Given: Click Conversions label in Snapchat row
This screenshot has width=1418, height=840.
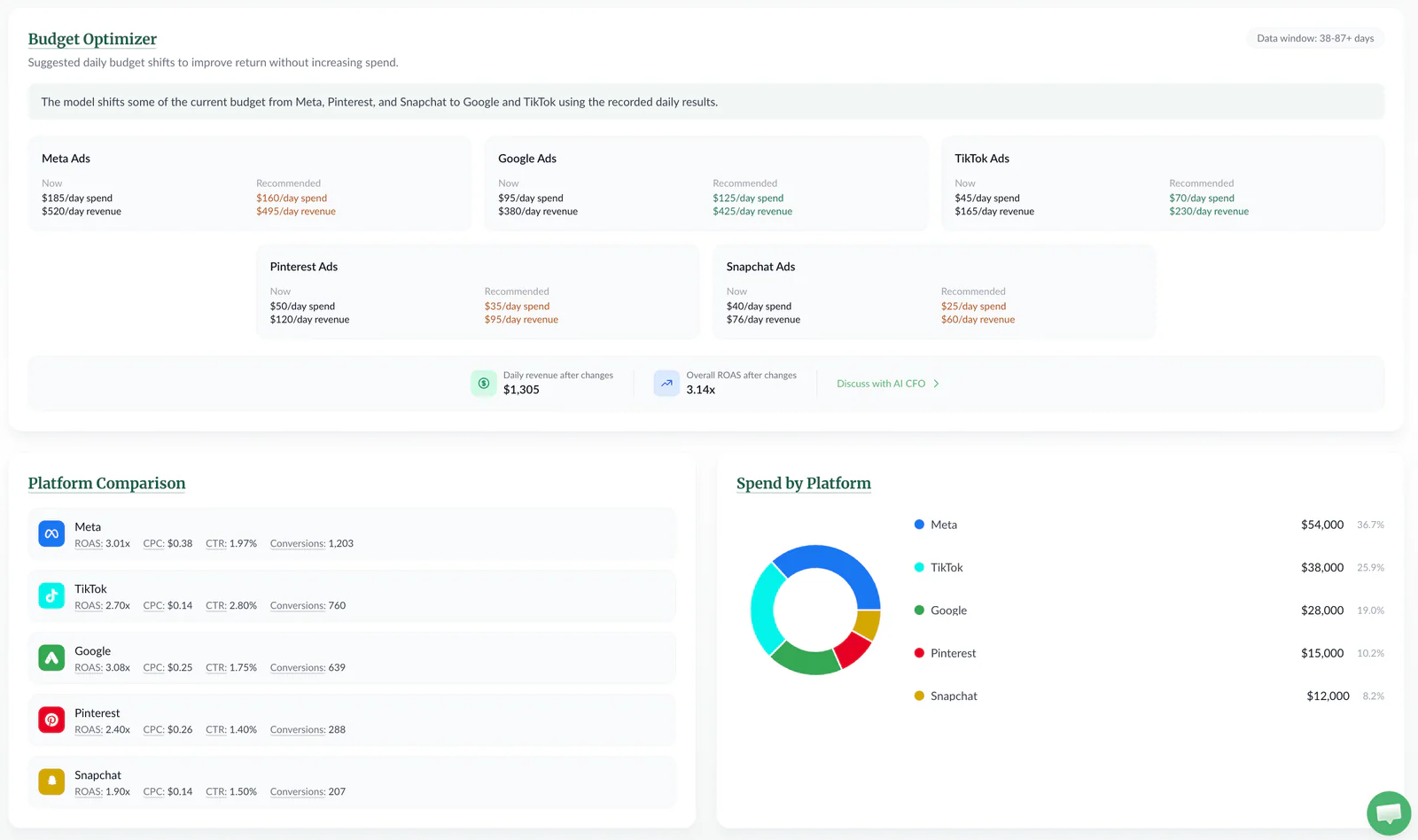Looking at the screenshot, I should (298, 792).
